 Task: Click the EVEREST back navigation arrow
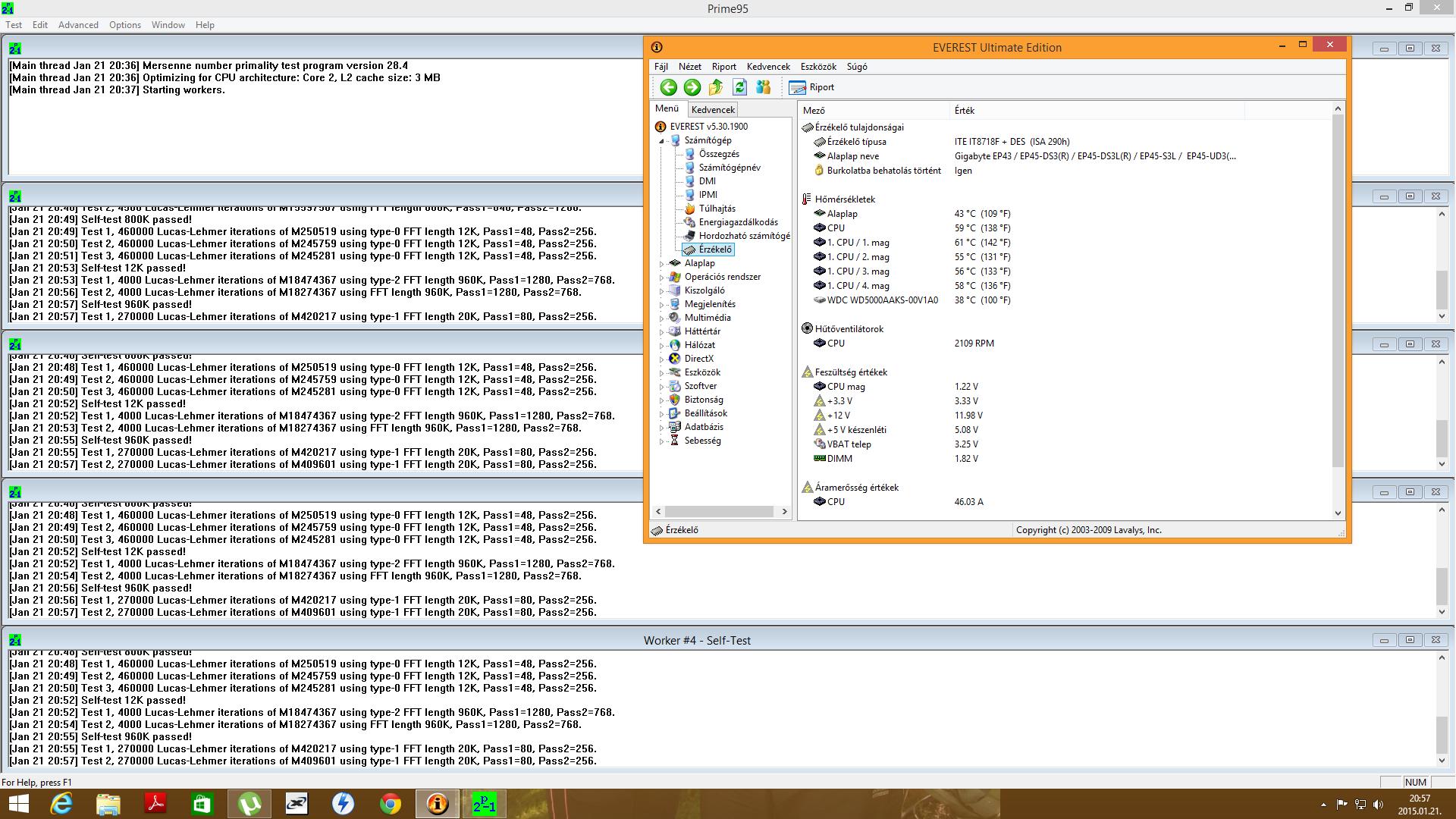(668, 87)
